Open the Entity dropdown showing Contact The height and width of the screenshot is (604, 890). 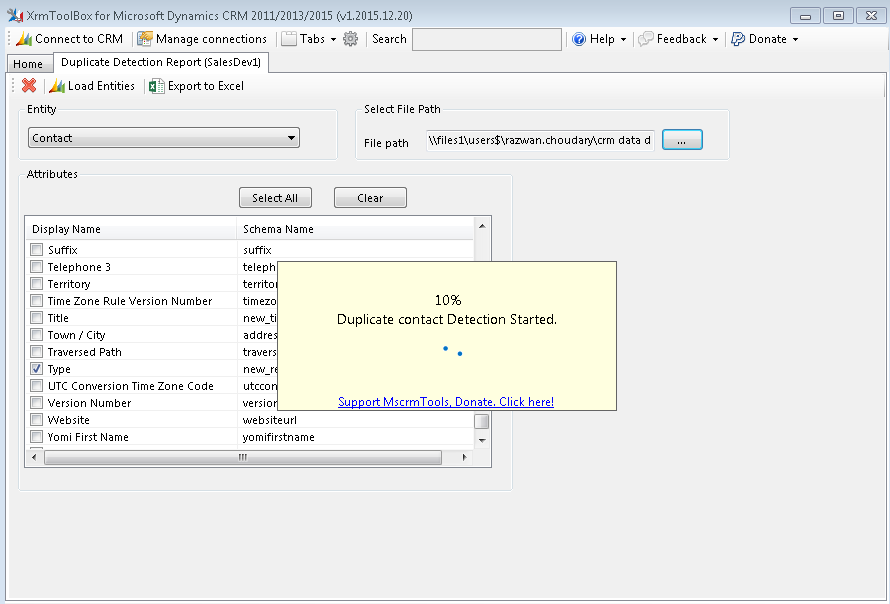(163, 138)
